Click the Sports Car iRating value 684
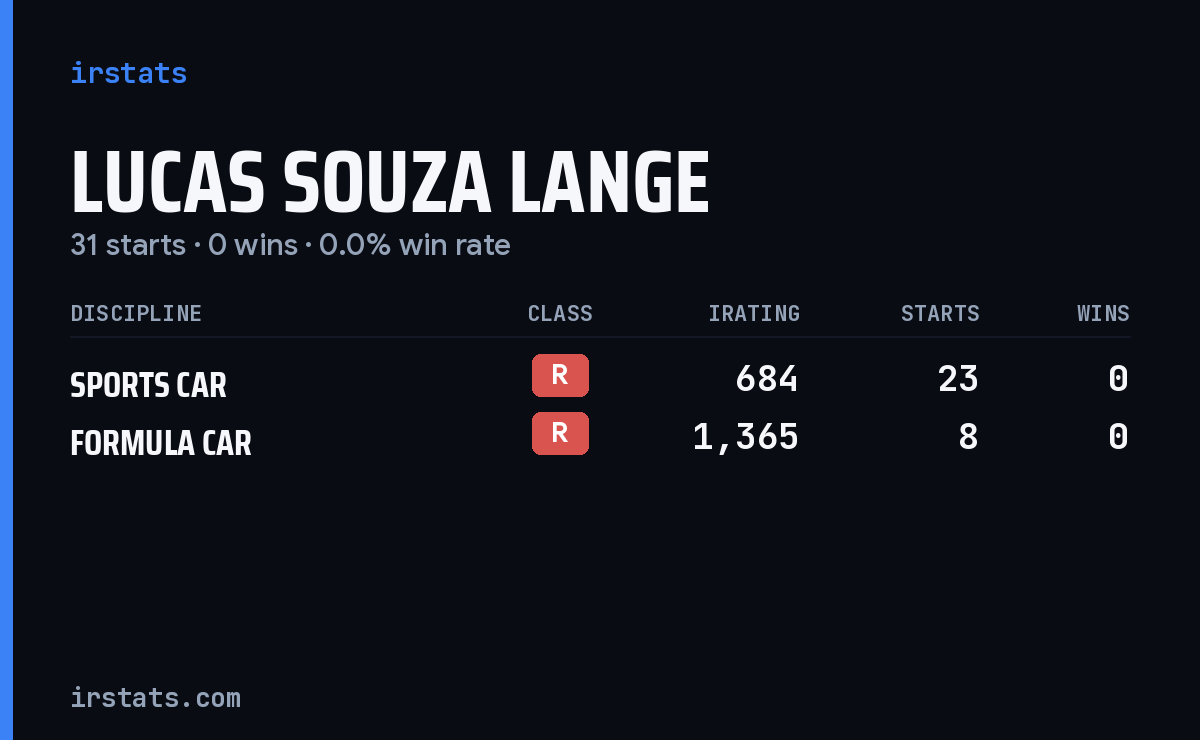Image resolution: width=1200 pixels, height=740 pixels. point(767,379)
